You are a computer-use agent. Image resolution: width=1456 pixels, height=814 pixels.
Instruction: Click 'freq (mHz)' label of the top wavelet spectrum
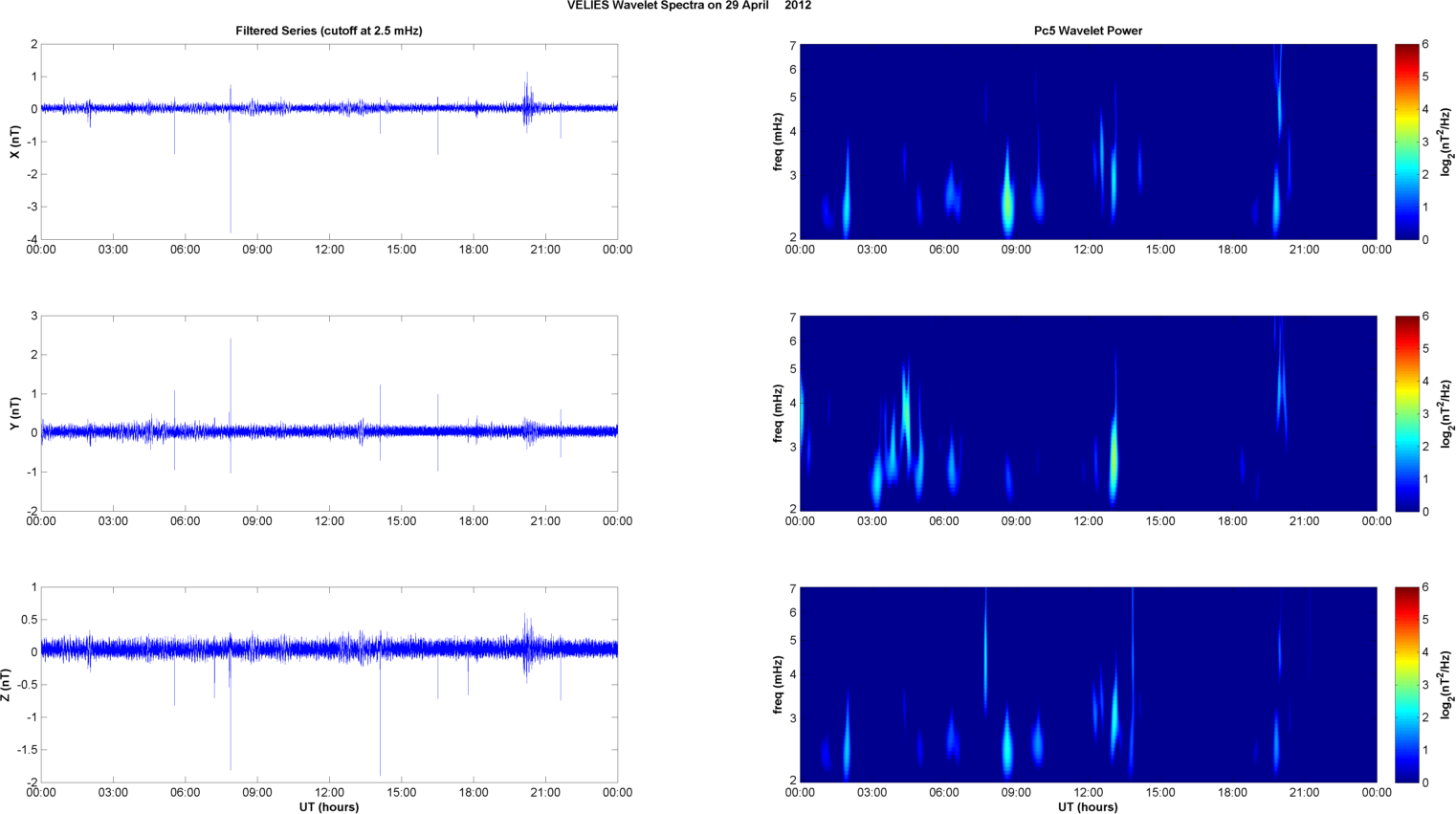click(x=779, y=142)
